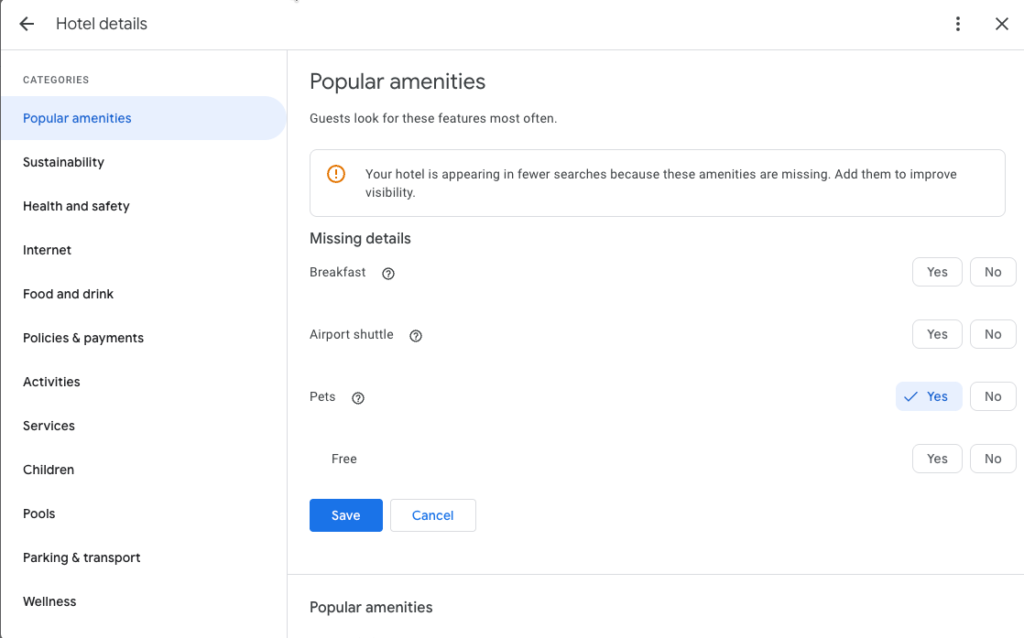This screenshot has height=638, width=1024.
Task: Click the help icon beside Airport shuttle
Action: (416, 336)
